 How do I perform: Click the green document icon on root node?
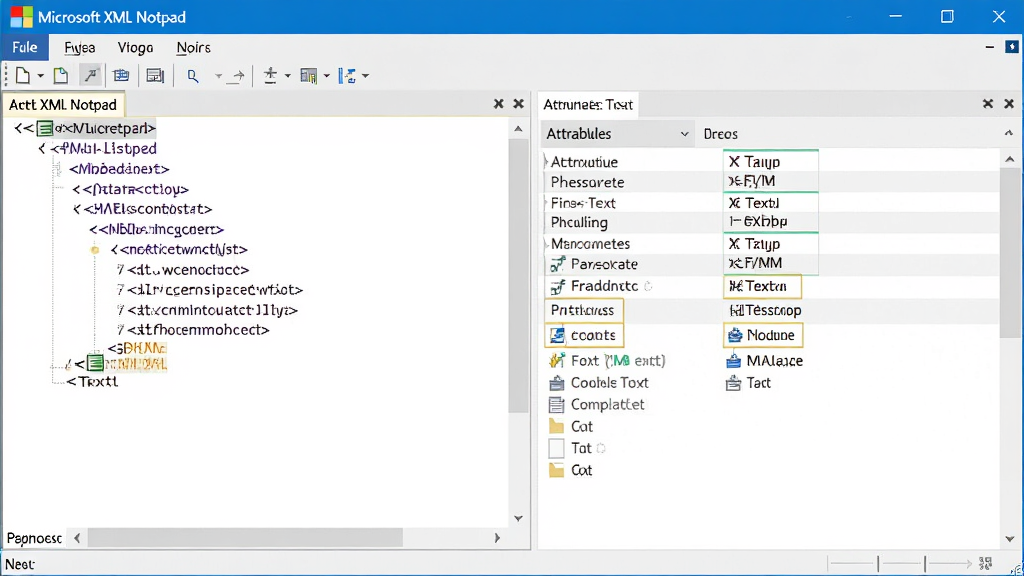pos(44,129)
